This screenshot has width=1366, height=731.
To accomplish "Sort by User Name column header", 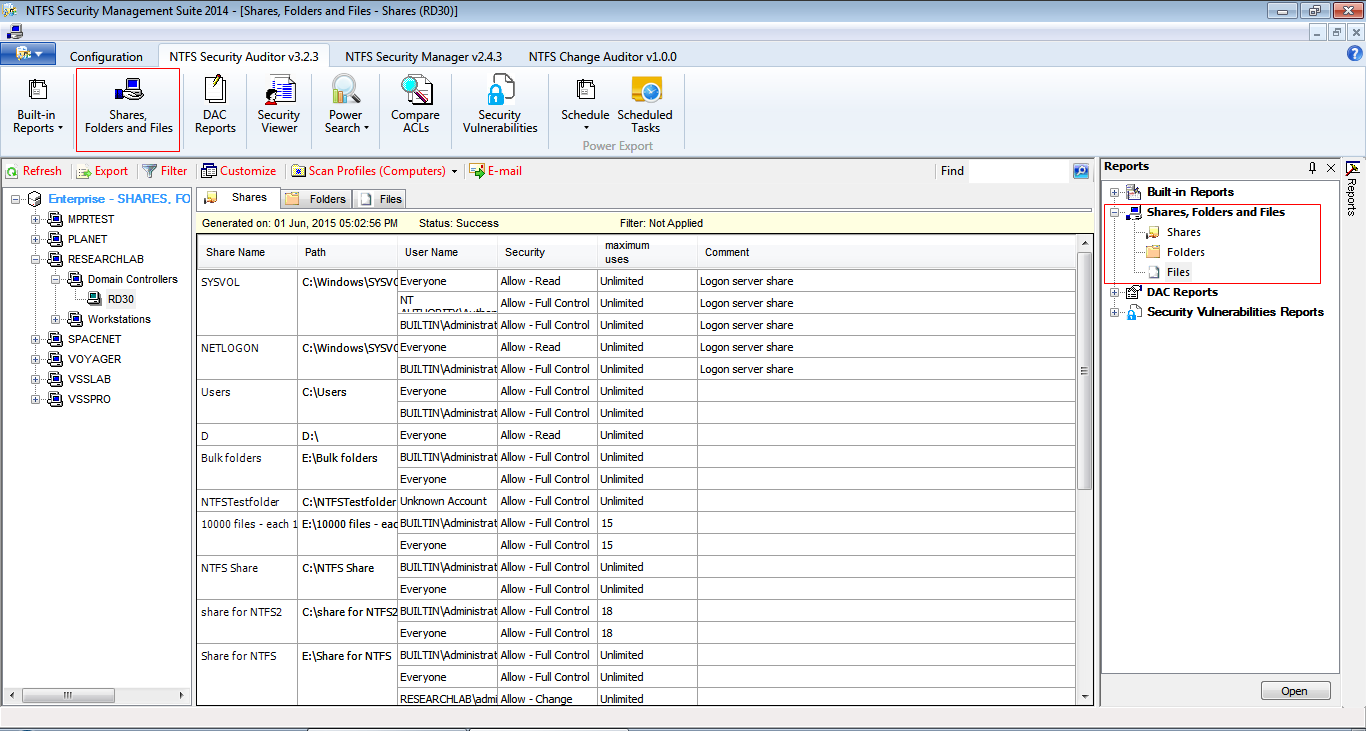I will pos(447,253).
